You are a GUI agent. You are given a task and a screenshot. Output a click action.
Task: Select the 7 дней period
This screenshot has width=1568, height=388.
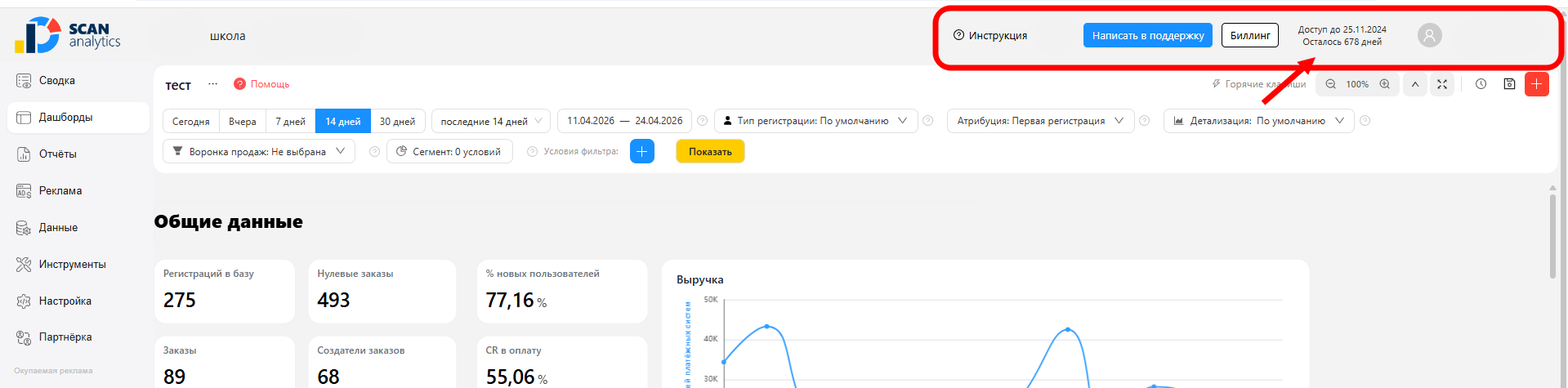tap(290, 121)
